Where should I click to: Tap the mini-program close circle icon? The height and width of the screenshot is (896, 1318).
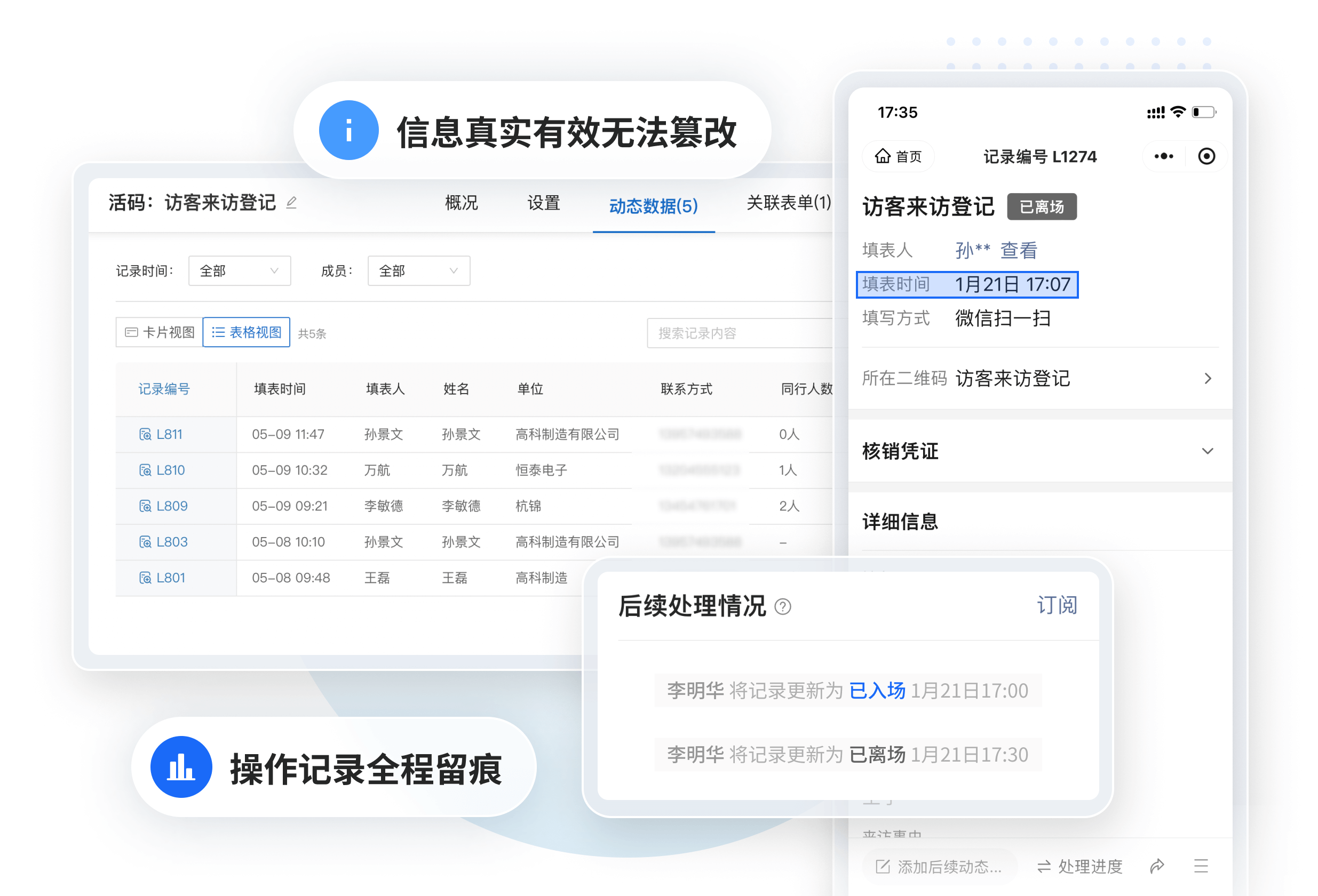point(1206,156)
